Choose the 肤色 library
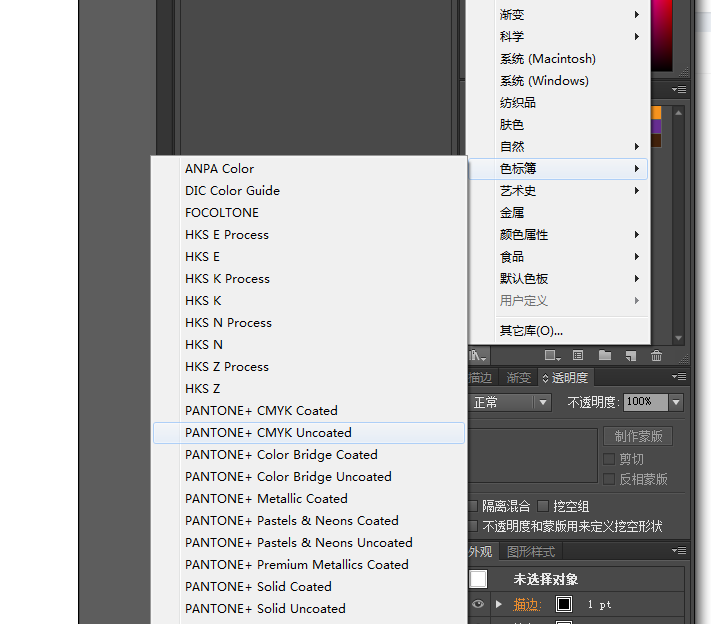Viewport: 711px width, 624px height. pos(559,125)
